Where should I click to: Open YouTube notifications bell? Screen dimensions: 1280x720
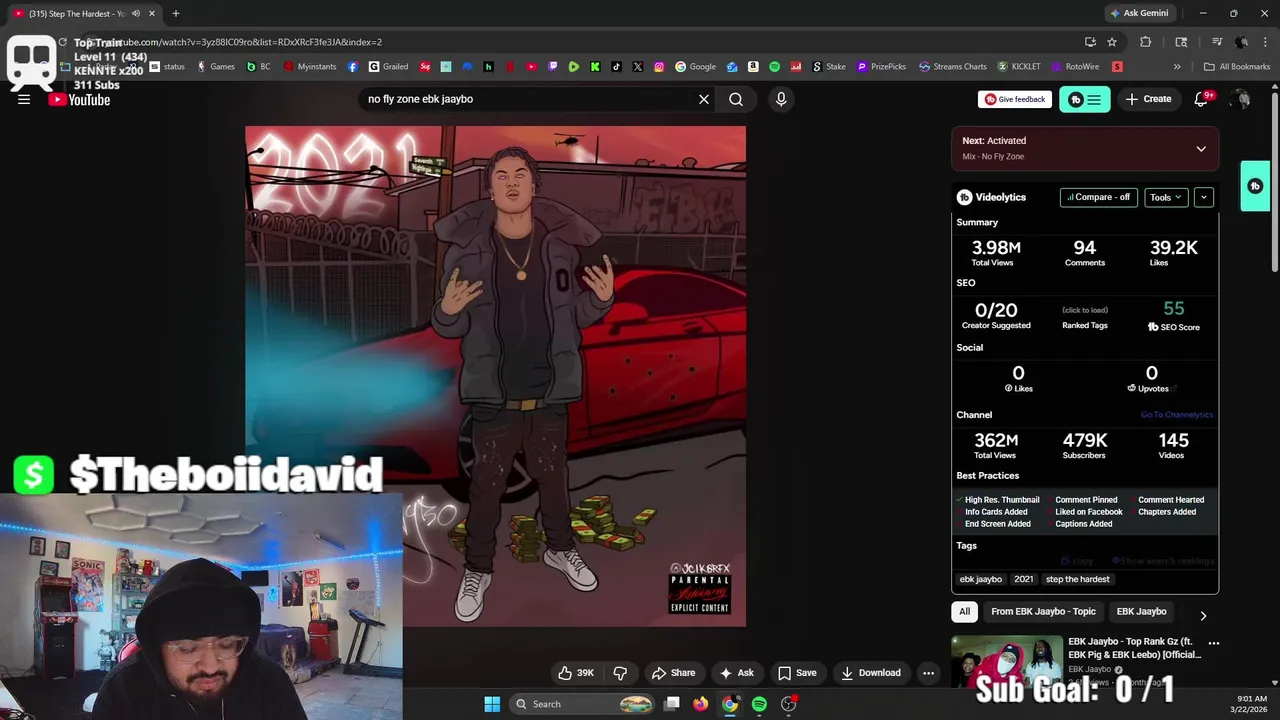coord(1202,99)
